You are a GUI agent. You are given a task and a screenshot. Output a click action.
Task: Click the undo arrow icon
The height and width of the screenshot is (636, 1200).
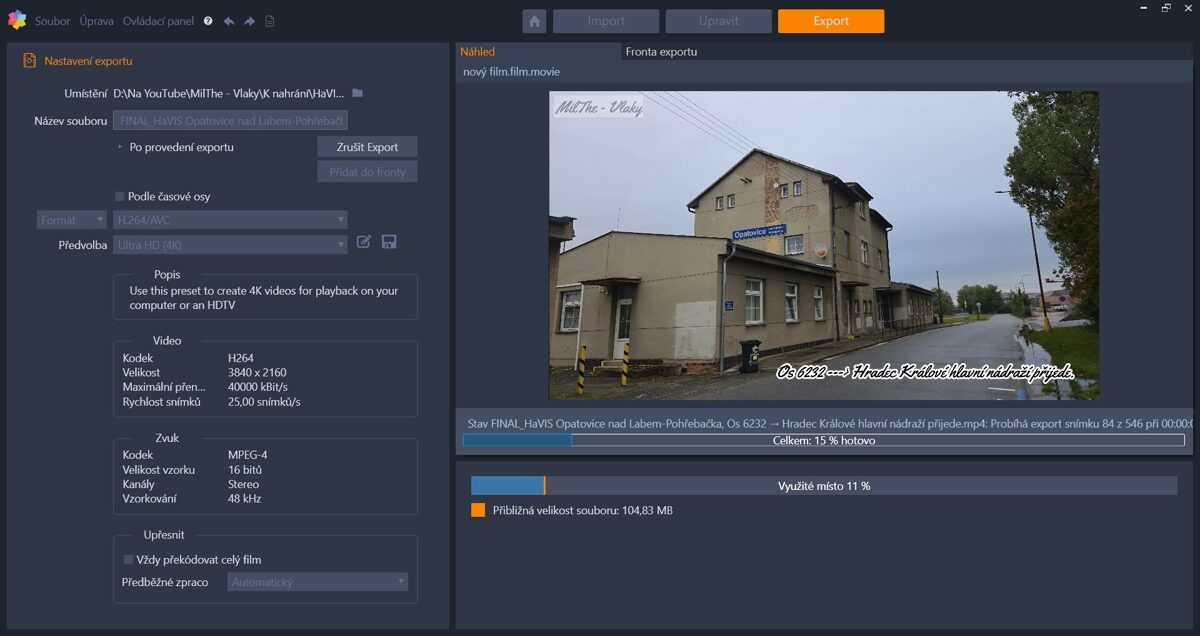229,21
